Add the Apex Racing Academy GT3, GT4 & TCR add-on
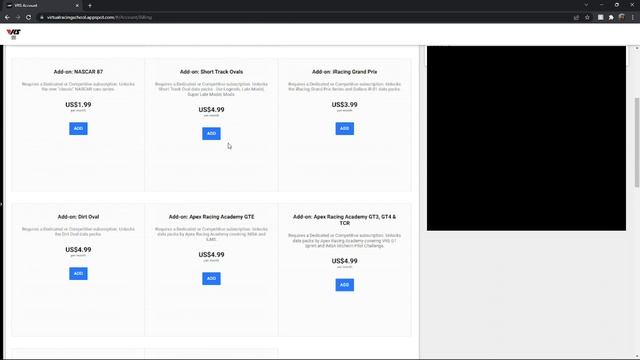The image size is (640, 360). [344, 285]
